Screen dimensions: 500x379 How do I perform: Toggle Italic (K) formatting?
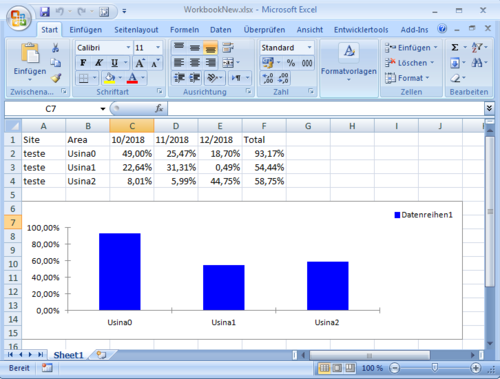click(x=99, y=63)
